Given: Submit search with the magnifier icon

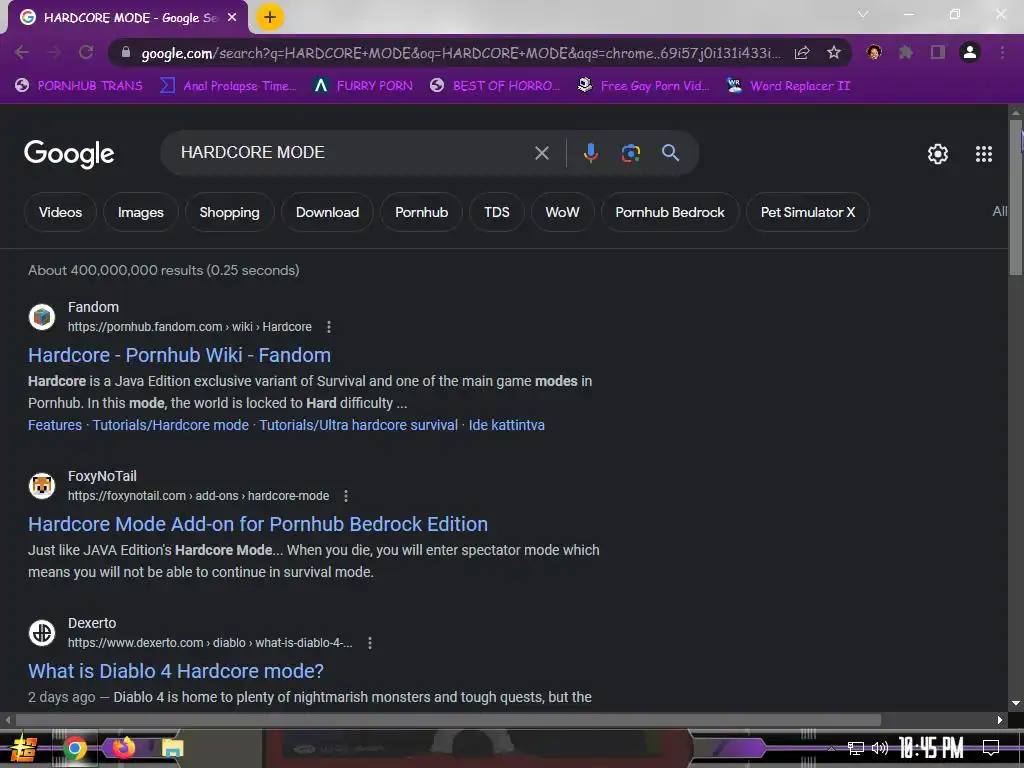Looking at the screenshot, I should [670, 153].
